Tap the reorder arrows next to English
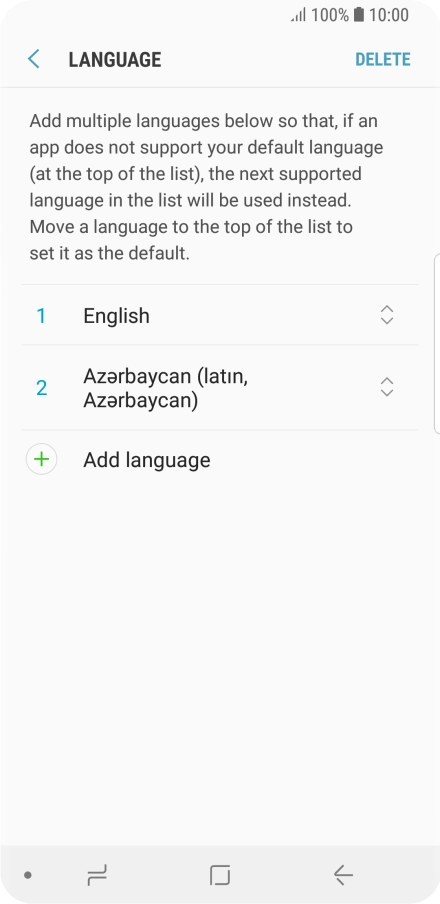The width and height of the screenshot is (440, 904). coord(387,315)
